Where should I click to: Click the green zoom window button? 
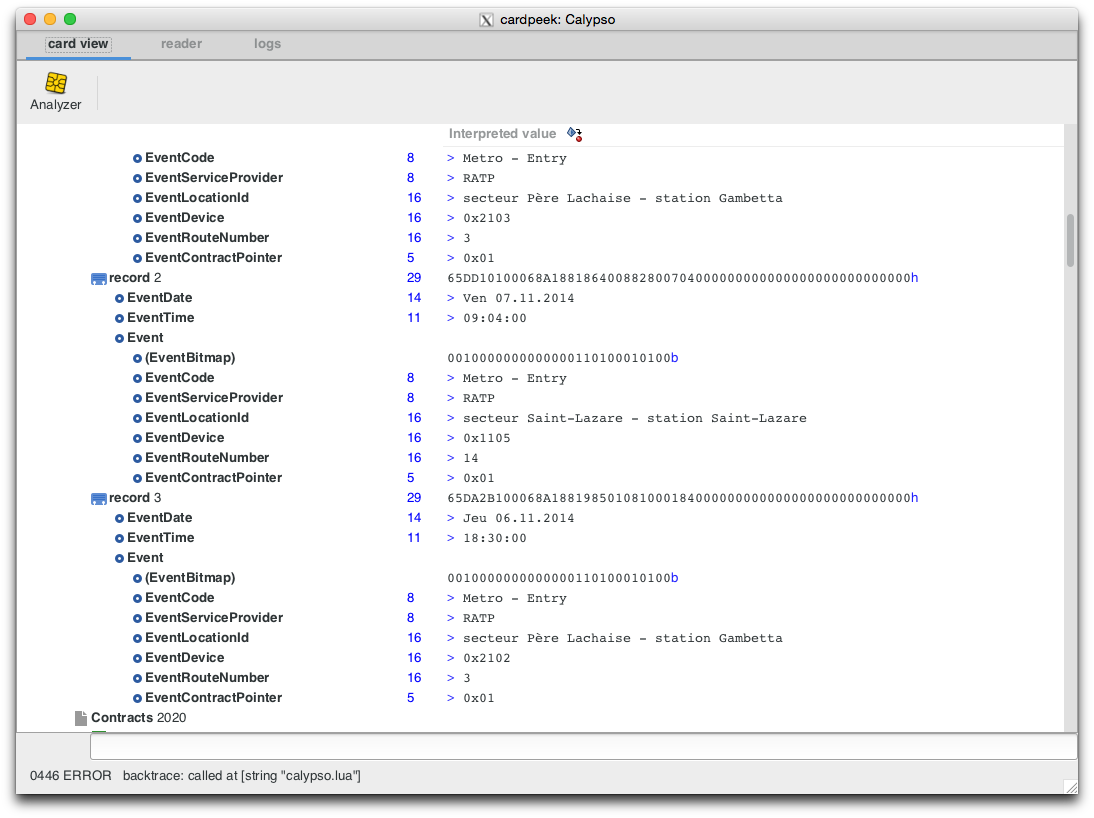pos(70,19)
